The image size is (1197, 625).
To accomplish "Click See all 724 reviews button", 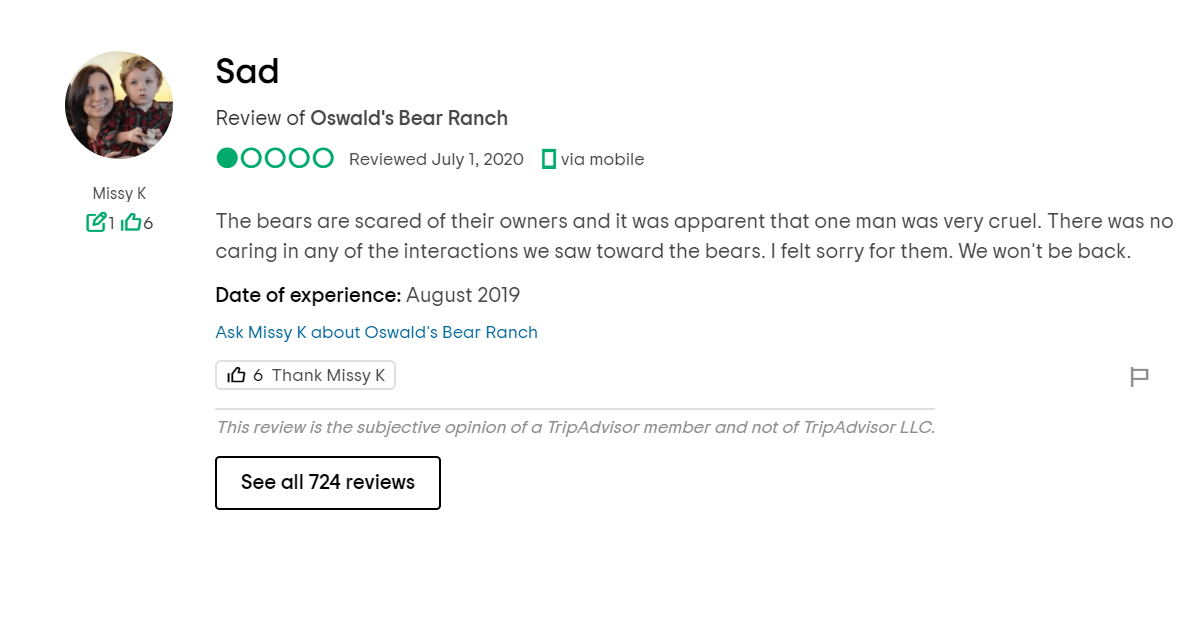I will coord(328,483).
